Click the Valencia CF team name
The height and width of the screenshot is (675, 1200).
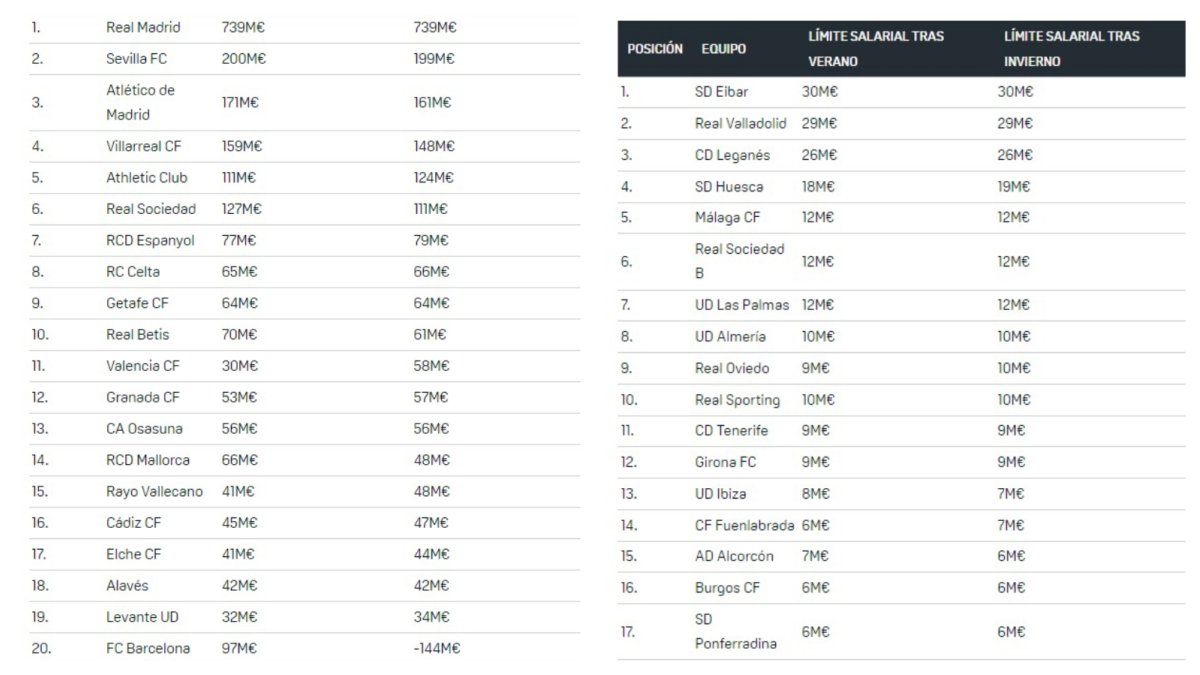[x=141, y=366]
